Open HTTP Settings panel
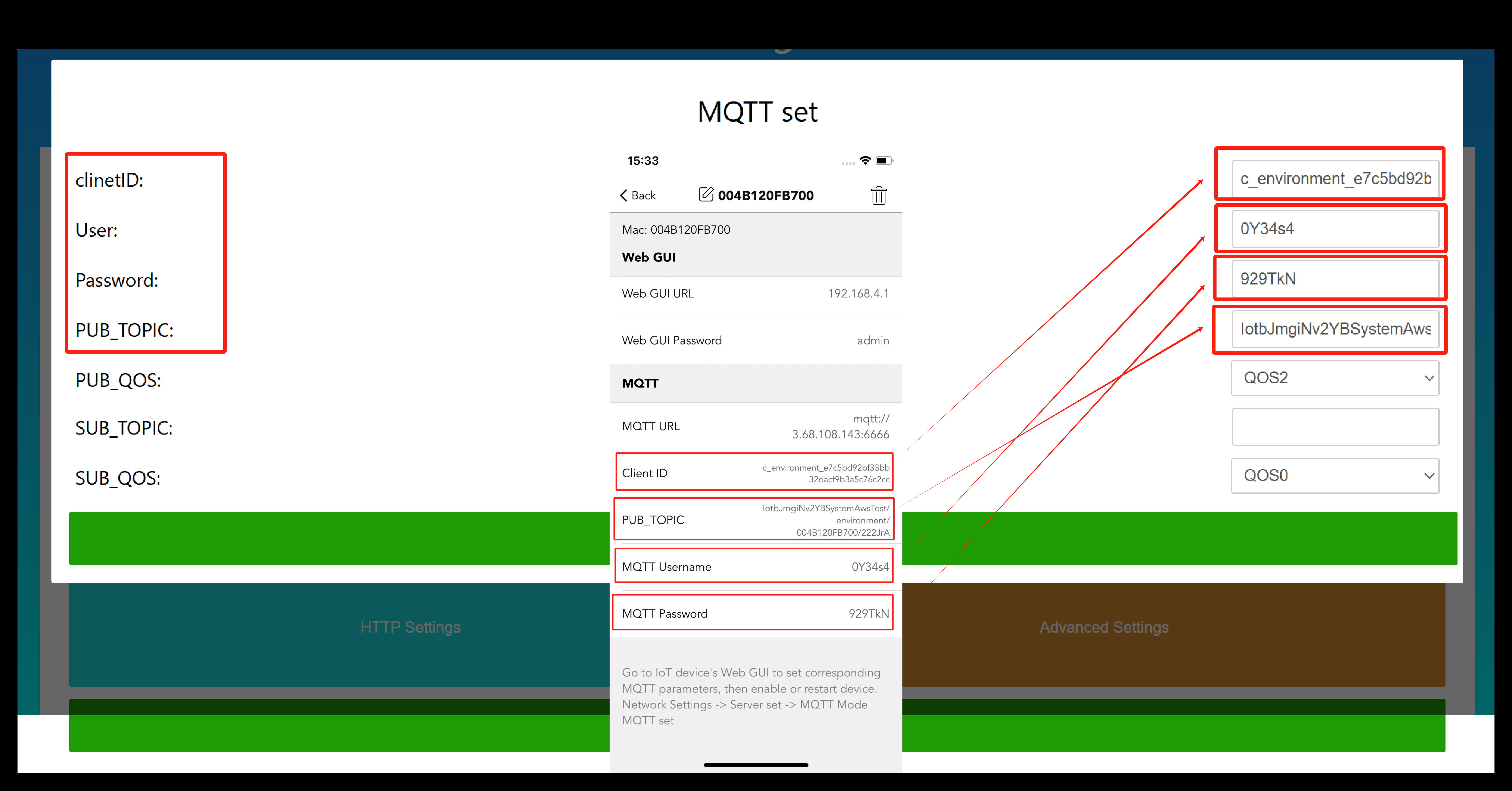The width and height of the screenshot is (1512, 791). (x=410, y=627)
